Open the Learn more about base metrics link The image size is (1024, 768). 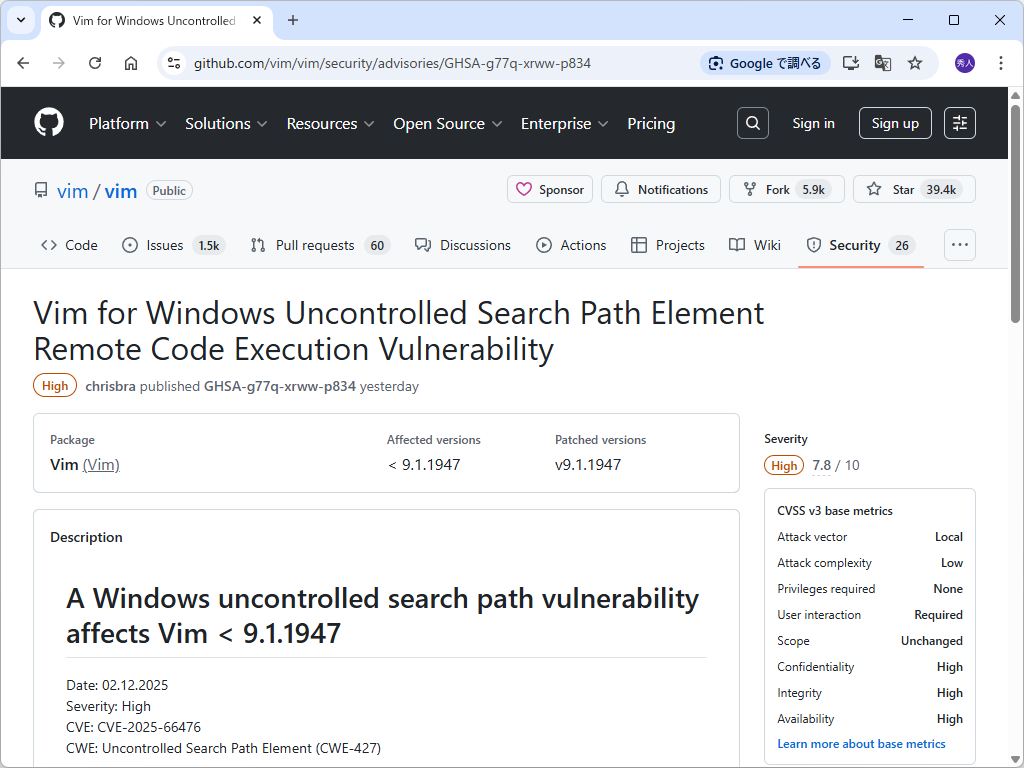[x=861, y=743]
